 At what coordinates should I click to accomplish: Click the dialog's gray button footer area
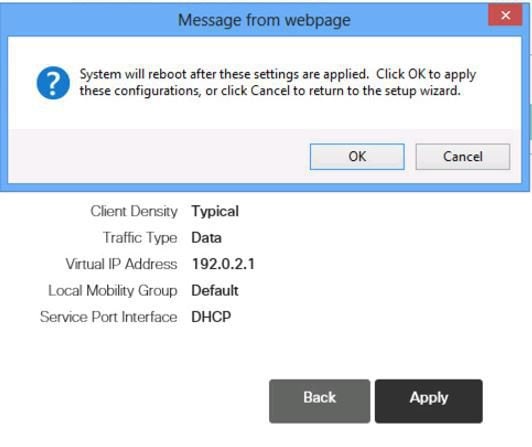tap(265, 156)
